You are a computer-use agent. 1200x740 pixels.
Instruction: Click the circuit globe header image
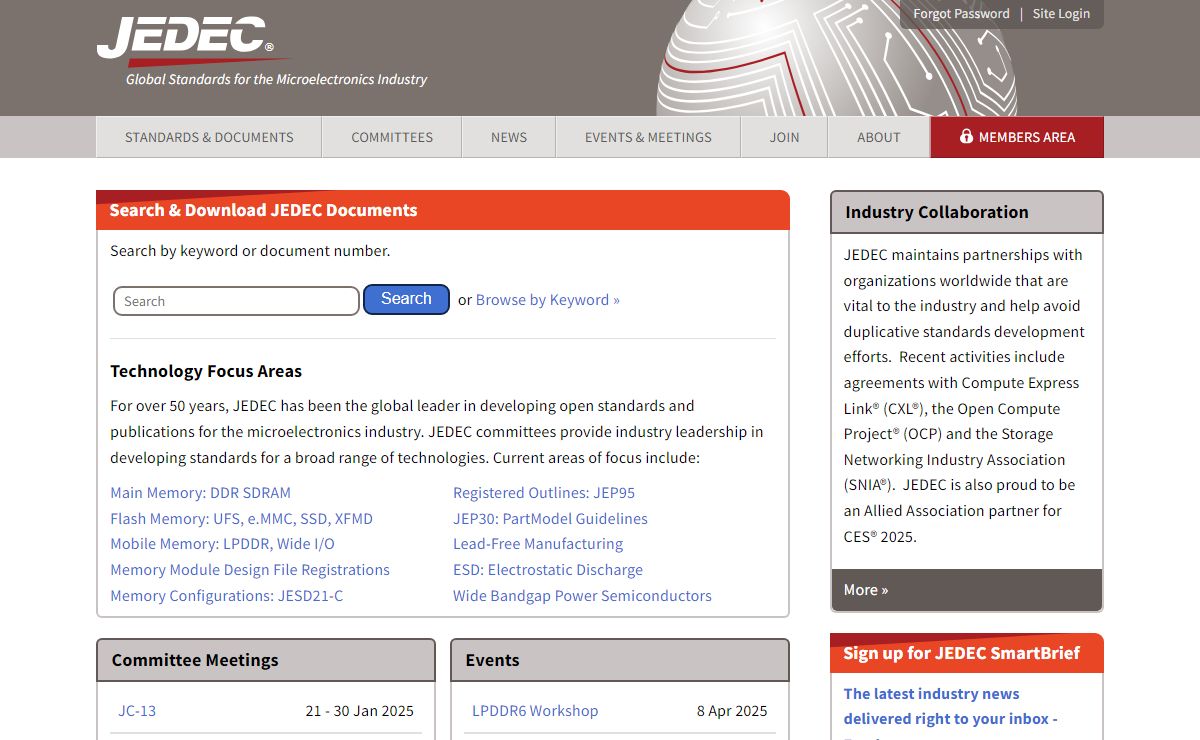[x=836, y=58]
